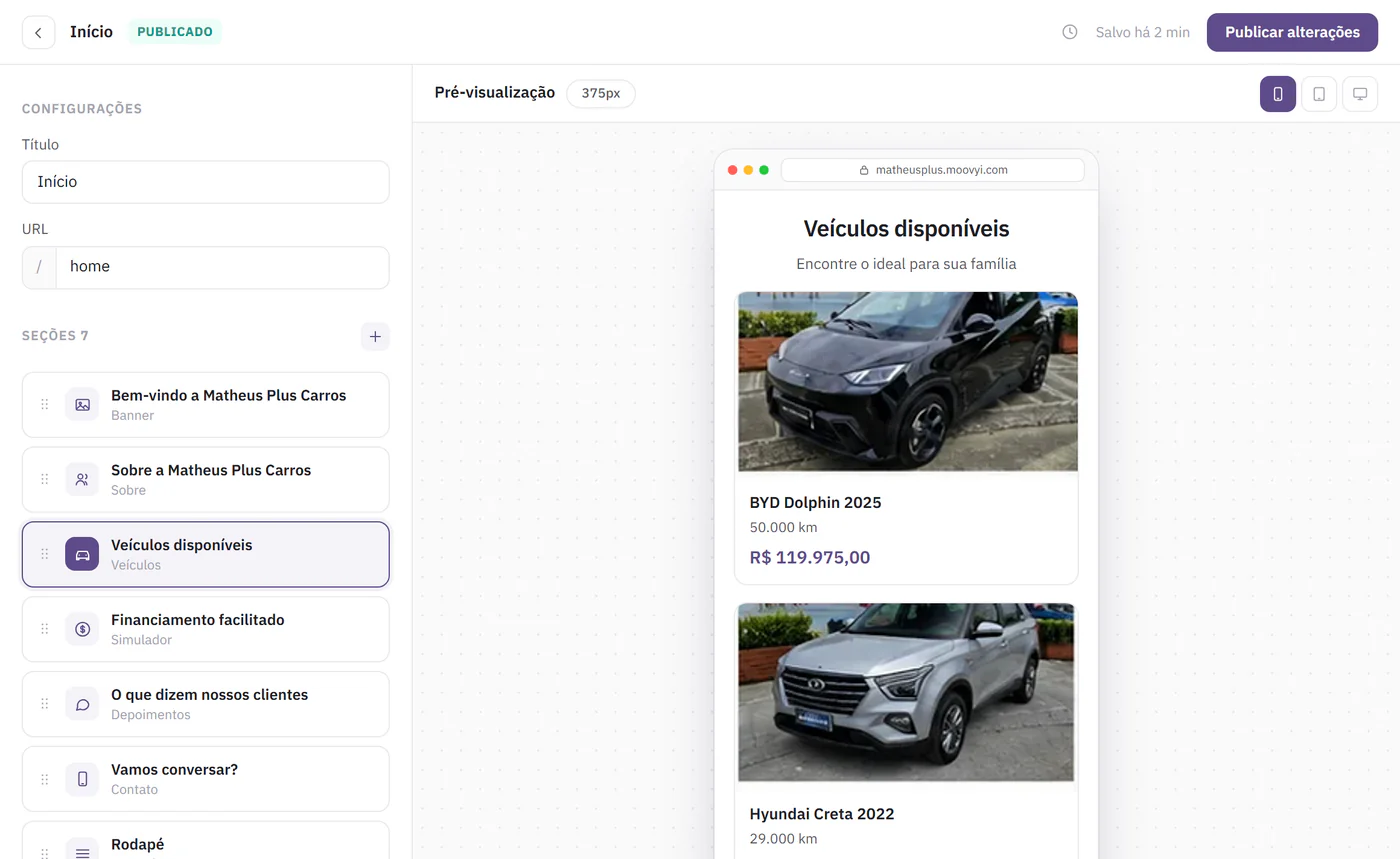Click the R$ 119.975,00 price
1400x859 pixels.
810,557
